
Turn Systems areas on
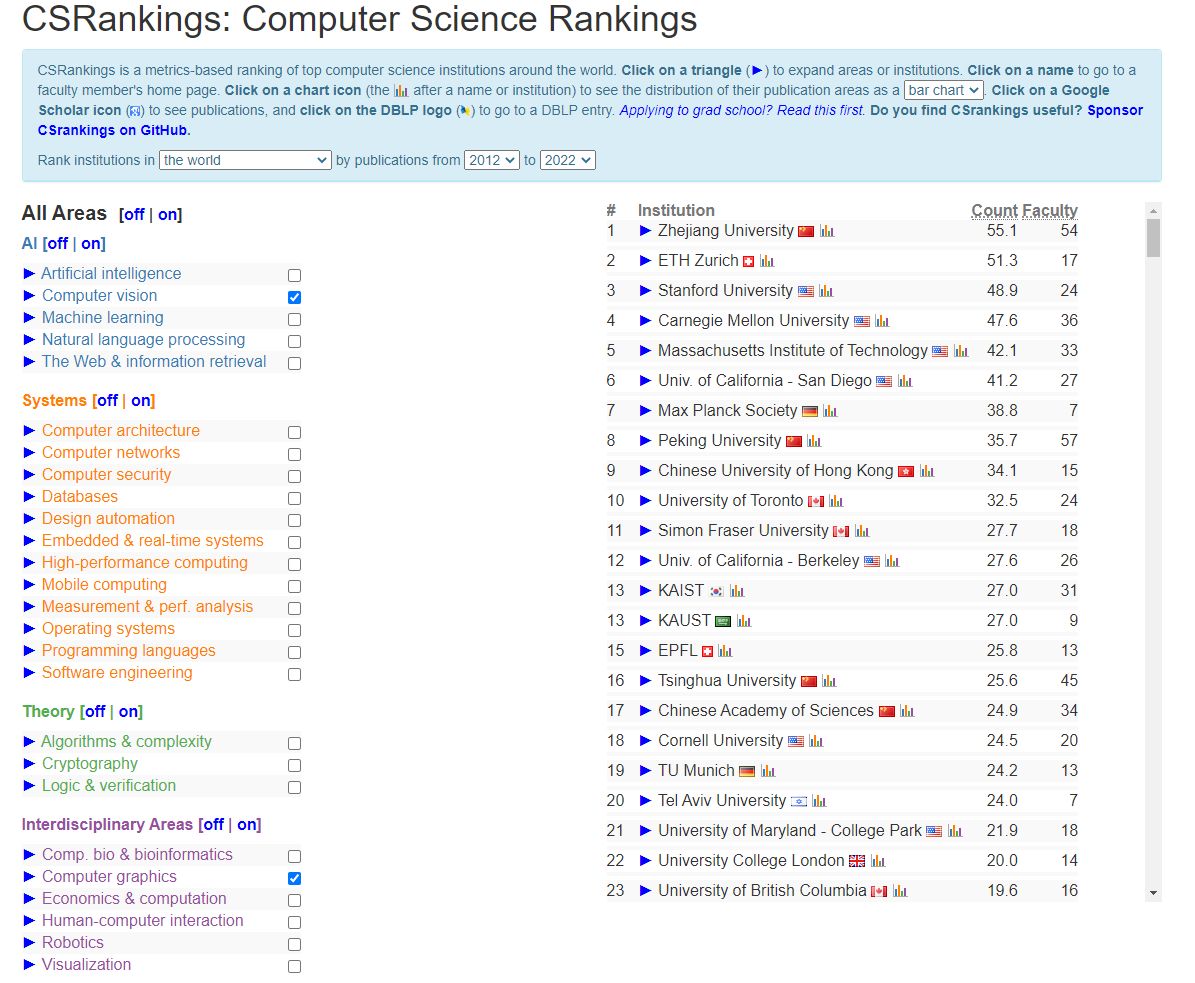coord(141,401)
